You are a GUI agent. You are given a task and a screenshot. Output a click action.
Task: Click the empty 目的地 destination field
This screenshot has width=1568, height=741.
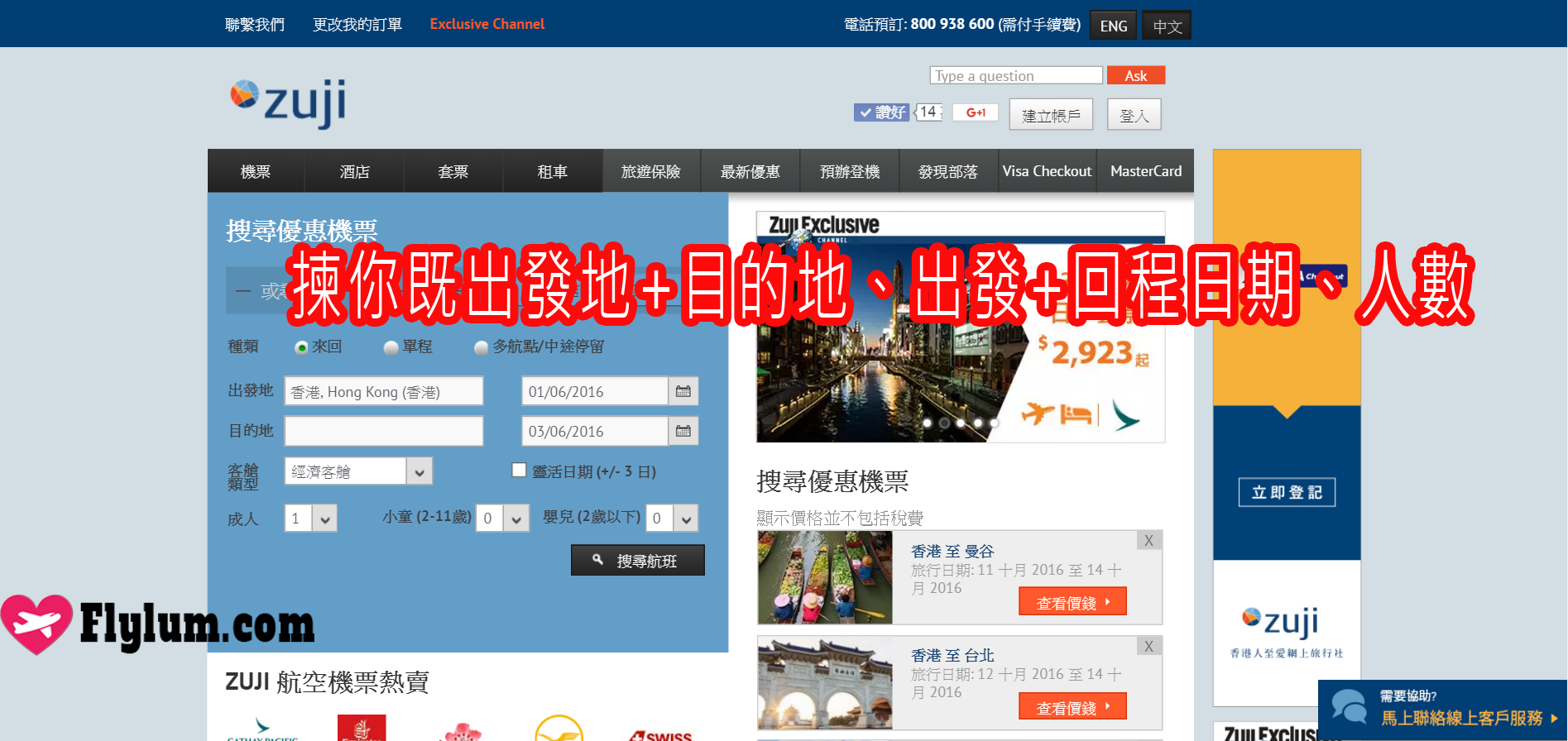[x=384, y=431]
